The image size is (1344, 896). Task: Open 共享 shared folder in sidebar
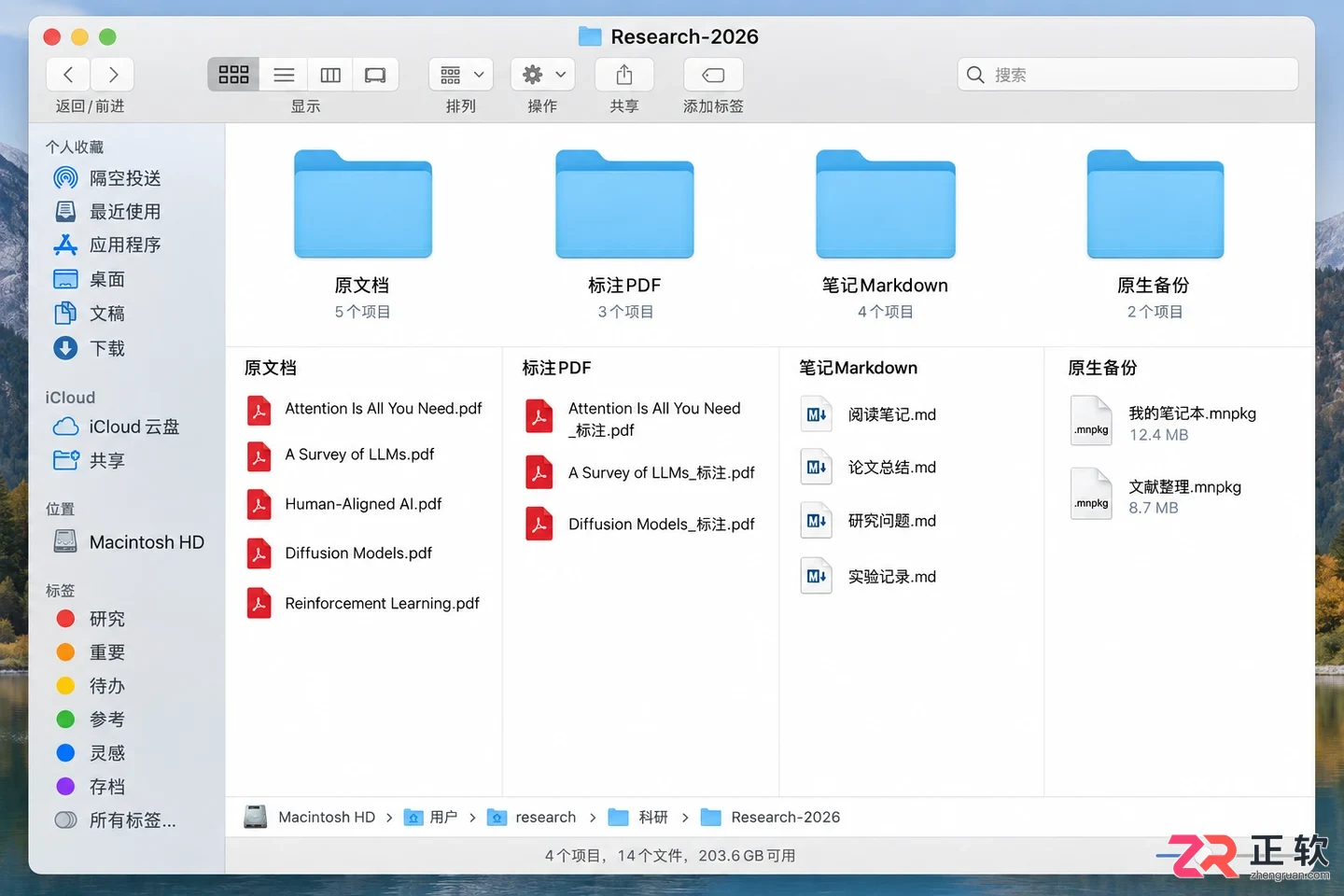[90, 460]
